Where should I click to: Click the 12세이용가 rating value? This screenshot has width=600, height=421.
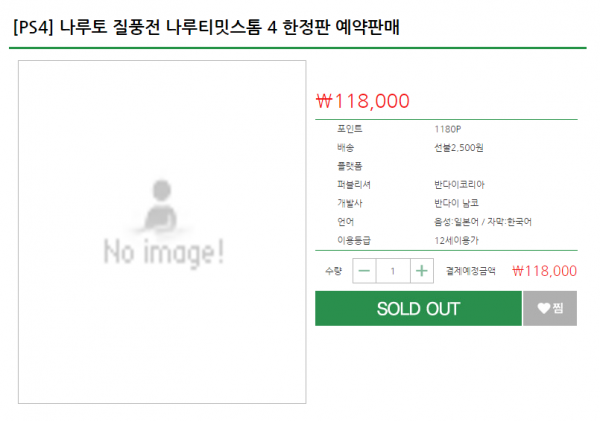(456, 240)
